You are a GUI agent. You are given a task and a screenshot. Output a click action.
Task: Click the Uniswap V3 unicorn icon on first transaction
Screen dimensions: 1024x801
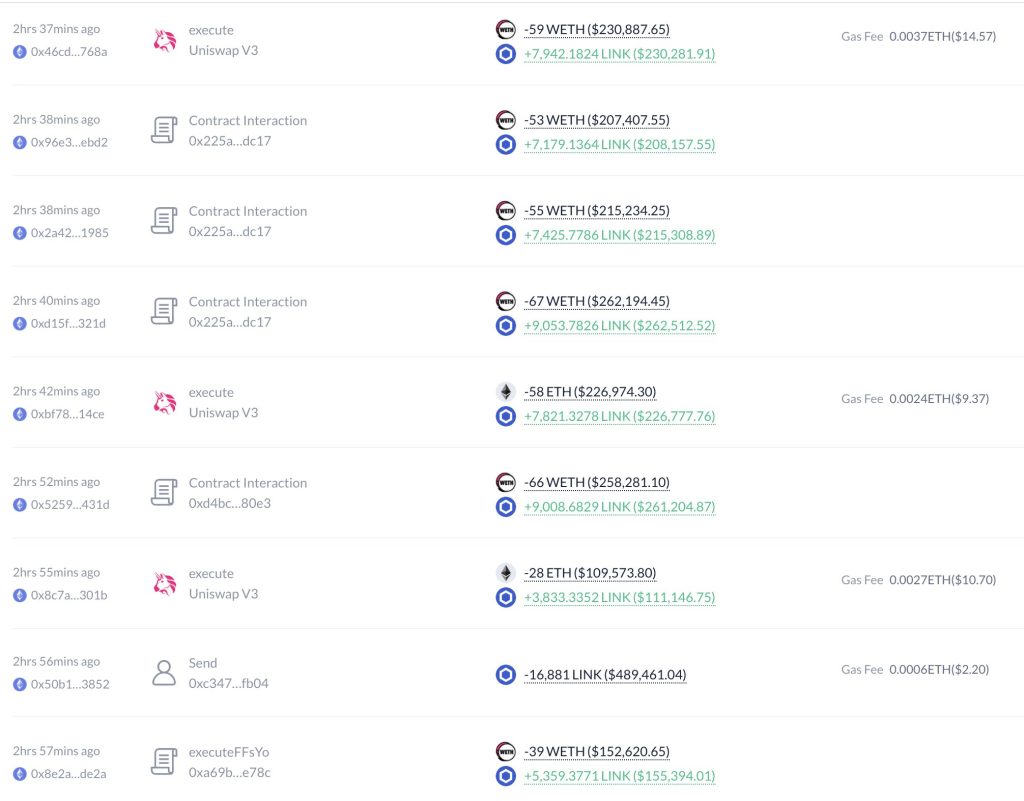coord(164,40)
